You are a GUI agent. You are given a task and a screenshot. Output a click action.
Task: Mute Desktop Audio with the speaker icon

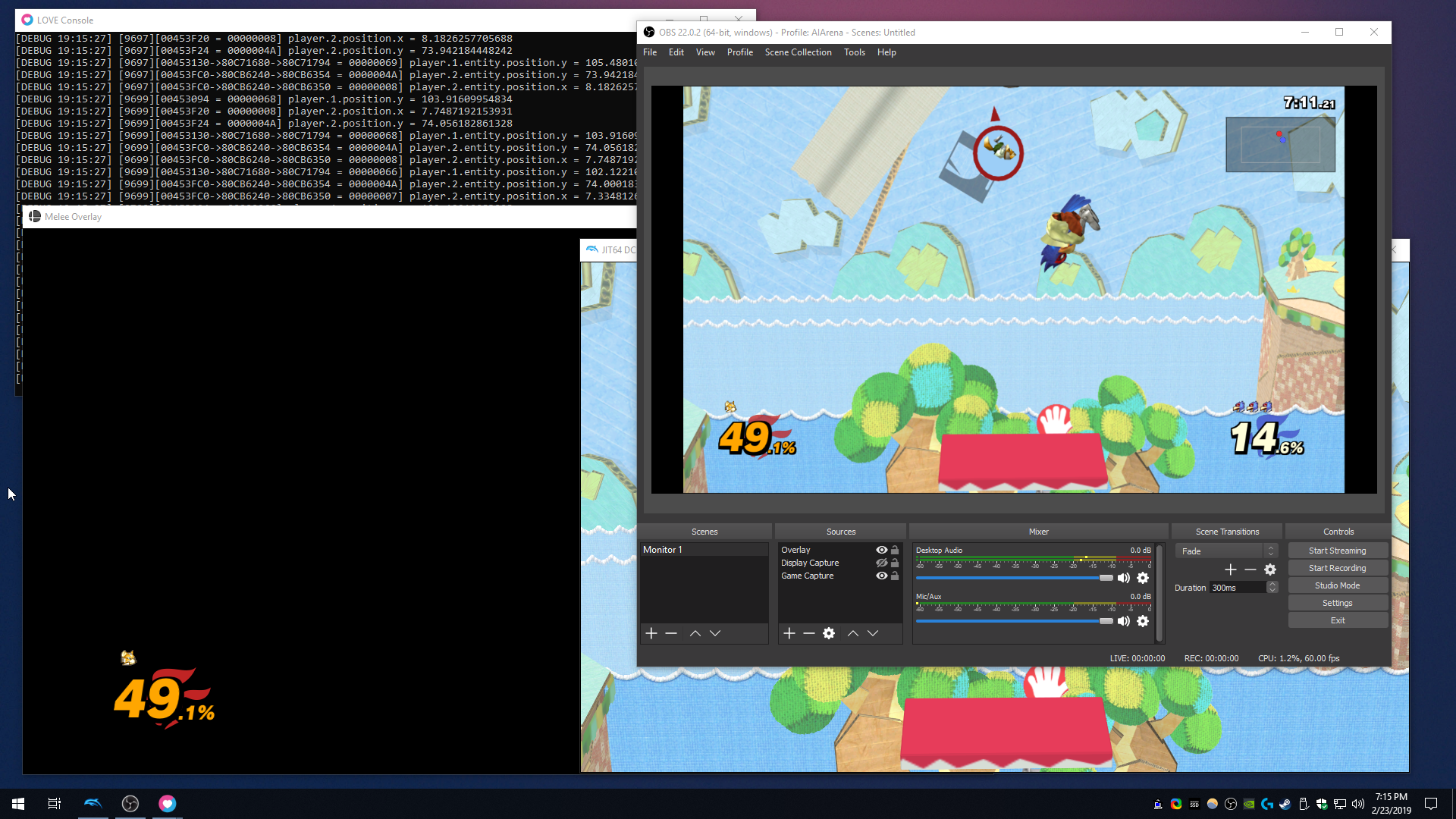click(1124, 578)
